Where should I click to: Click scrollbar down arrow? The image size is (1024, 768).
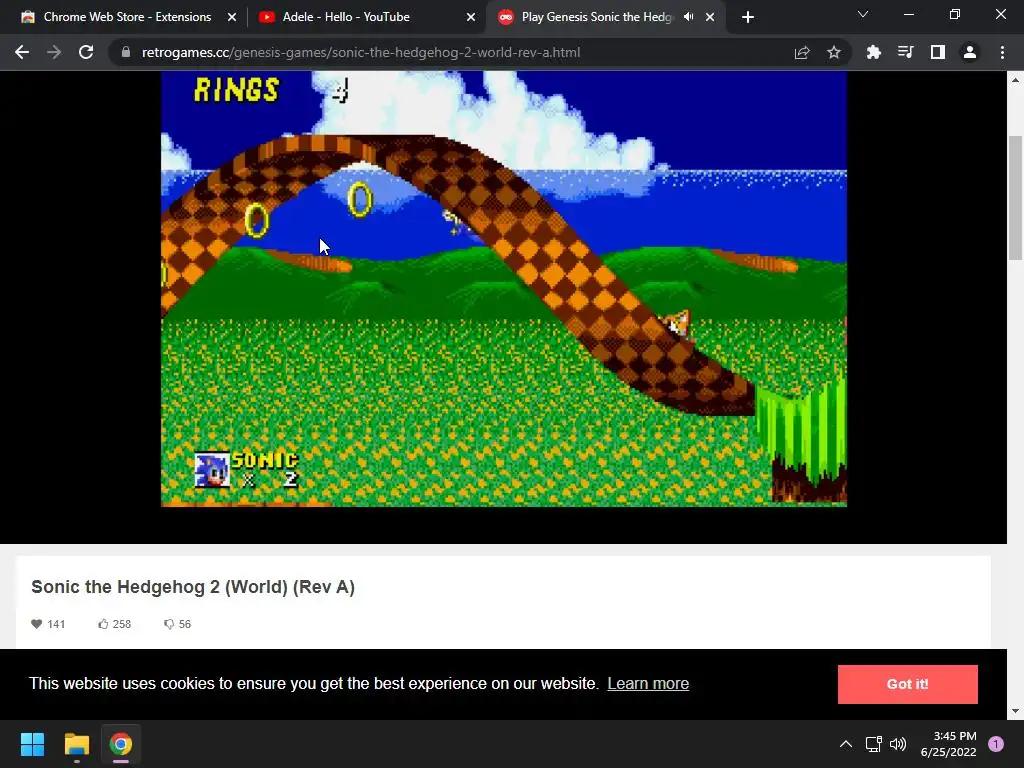coord(1016,711)
